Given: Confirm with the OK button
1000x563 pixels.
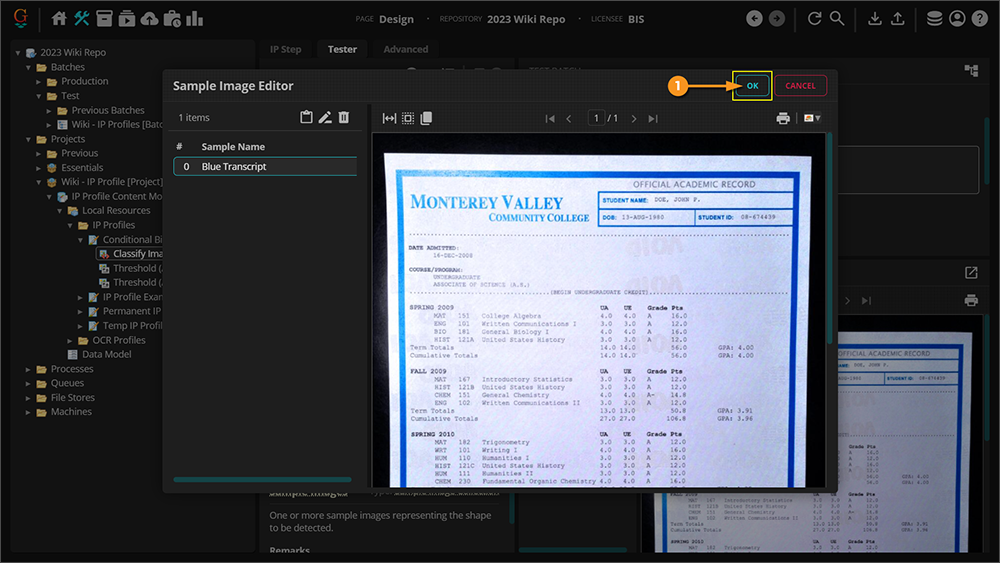Looking at the screenshot, I should pos(753,85).
